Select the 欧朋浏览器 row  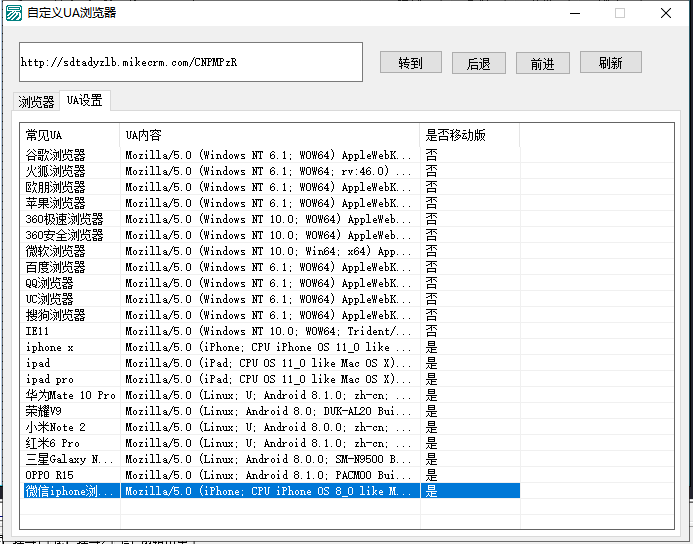coord(271,187)
